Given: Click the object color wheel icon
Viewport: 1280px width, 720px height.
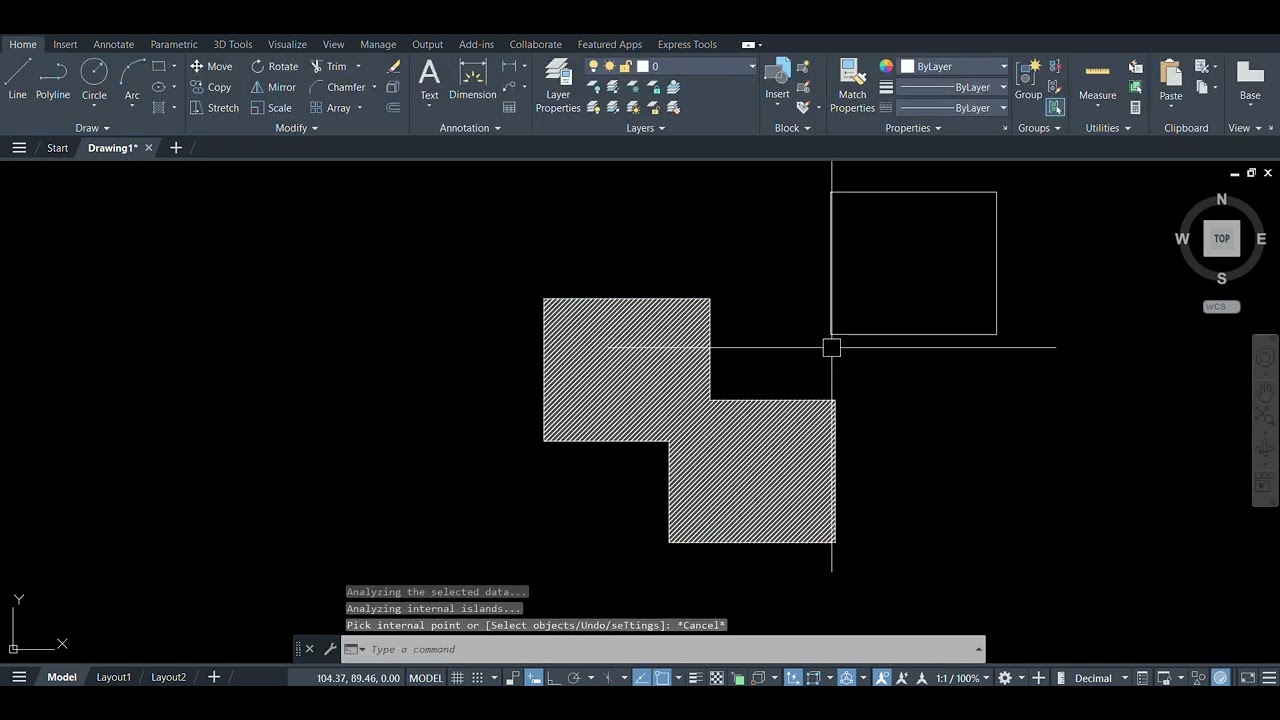Looking at the screenshot, I should (x=886, y=66).
